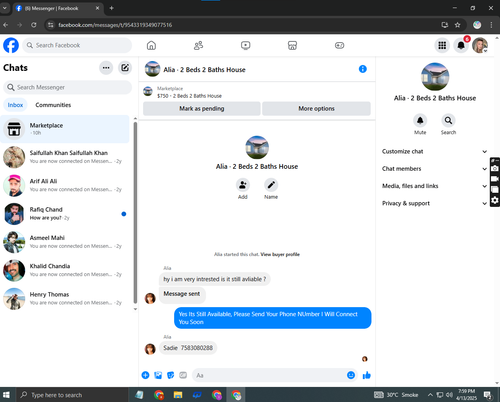Screen dimensions: 500x402
Task: Open chat with Khalid Chandia
Action: [x=65, y=270]
